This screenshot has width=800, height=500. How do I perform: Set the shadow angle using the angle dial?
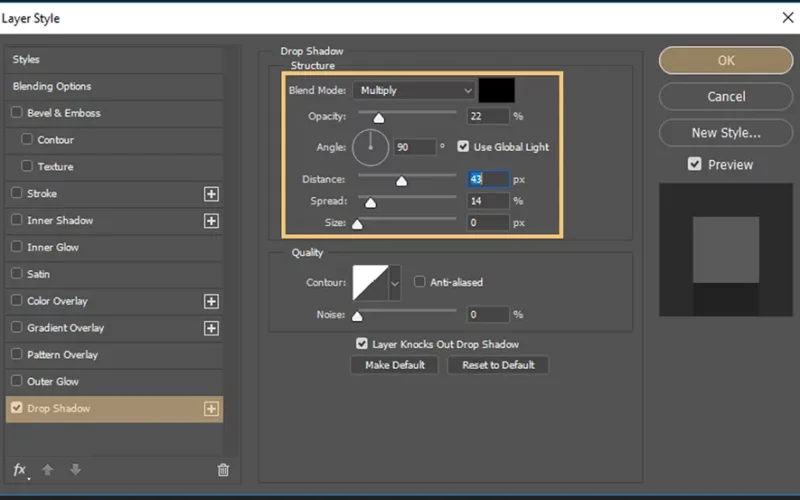(370, 147)
